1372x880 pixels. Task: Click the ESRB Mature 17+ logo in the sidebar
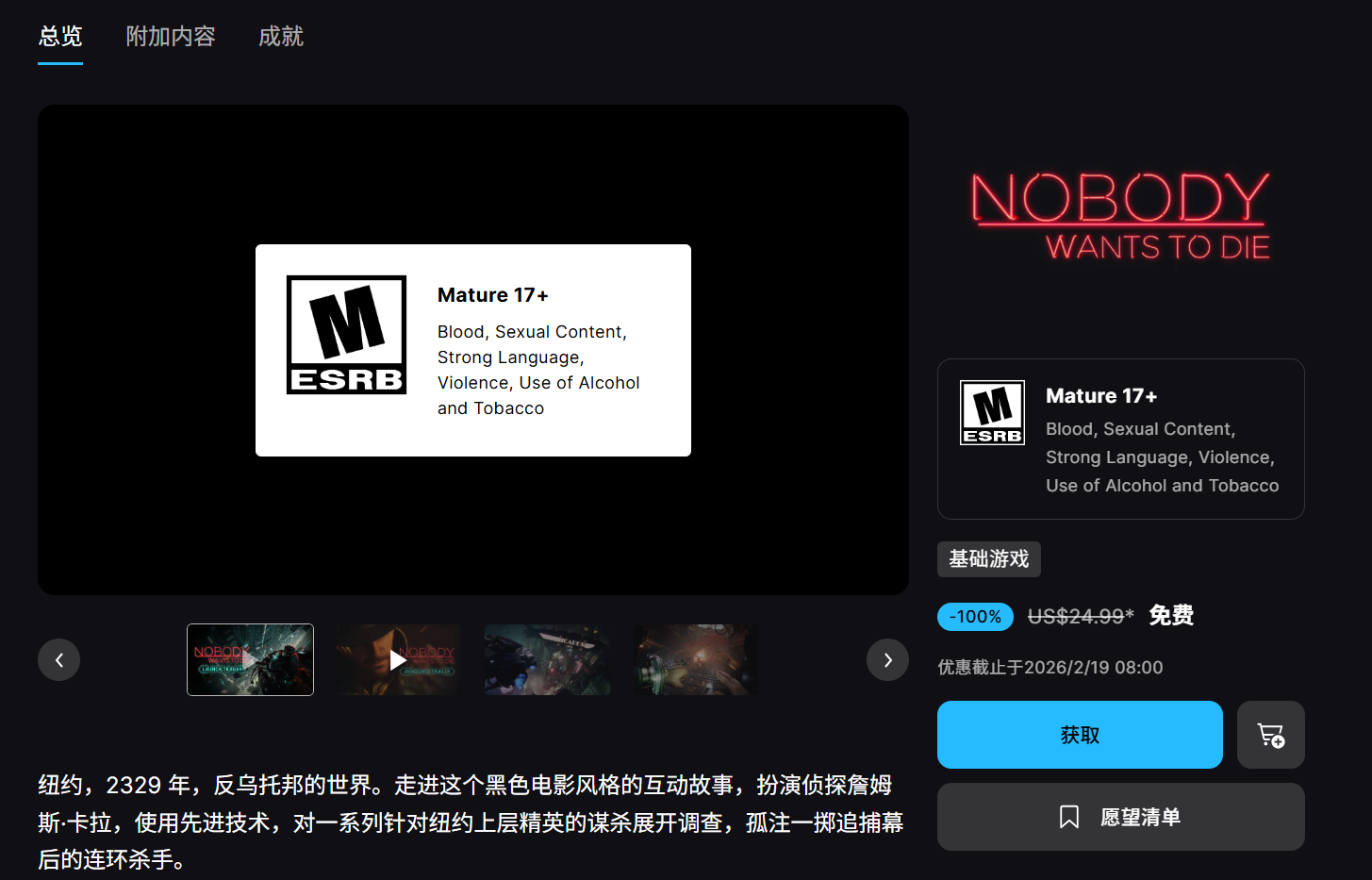(992, 411)
